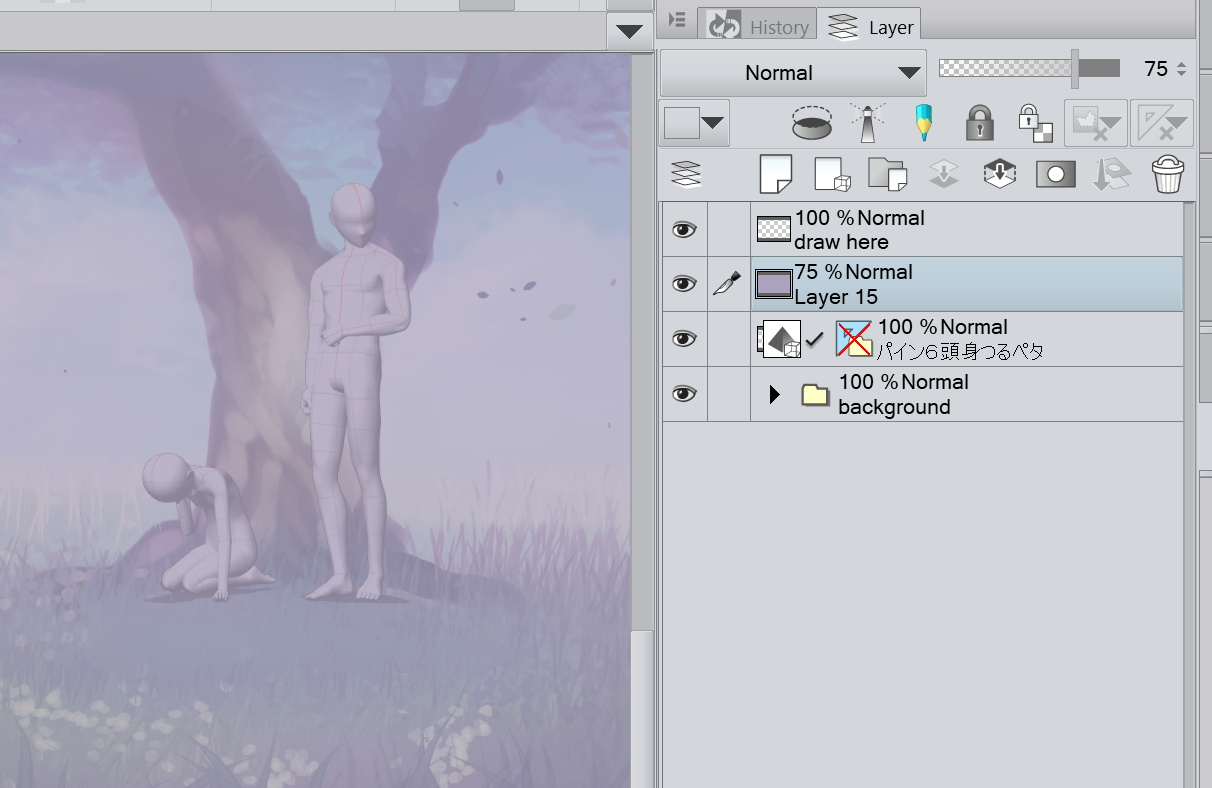Open the Enable Mask dropdown button
The width and height of the screenshot is (1212, 788).
pyautogui.click(x=1095, y=123)
